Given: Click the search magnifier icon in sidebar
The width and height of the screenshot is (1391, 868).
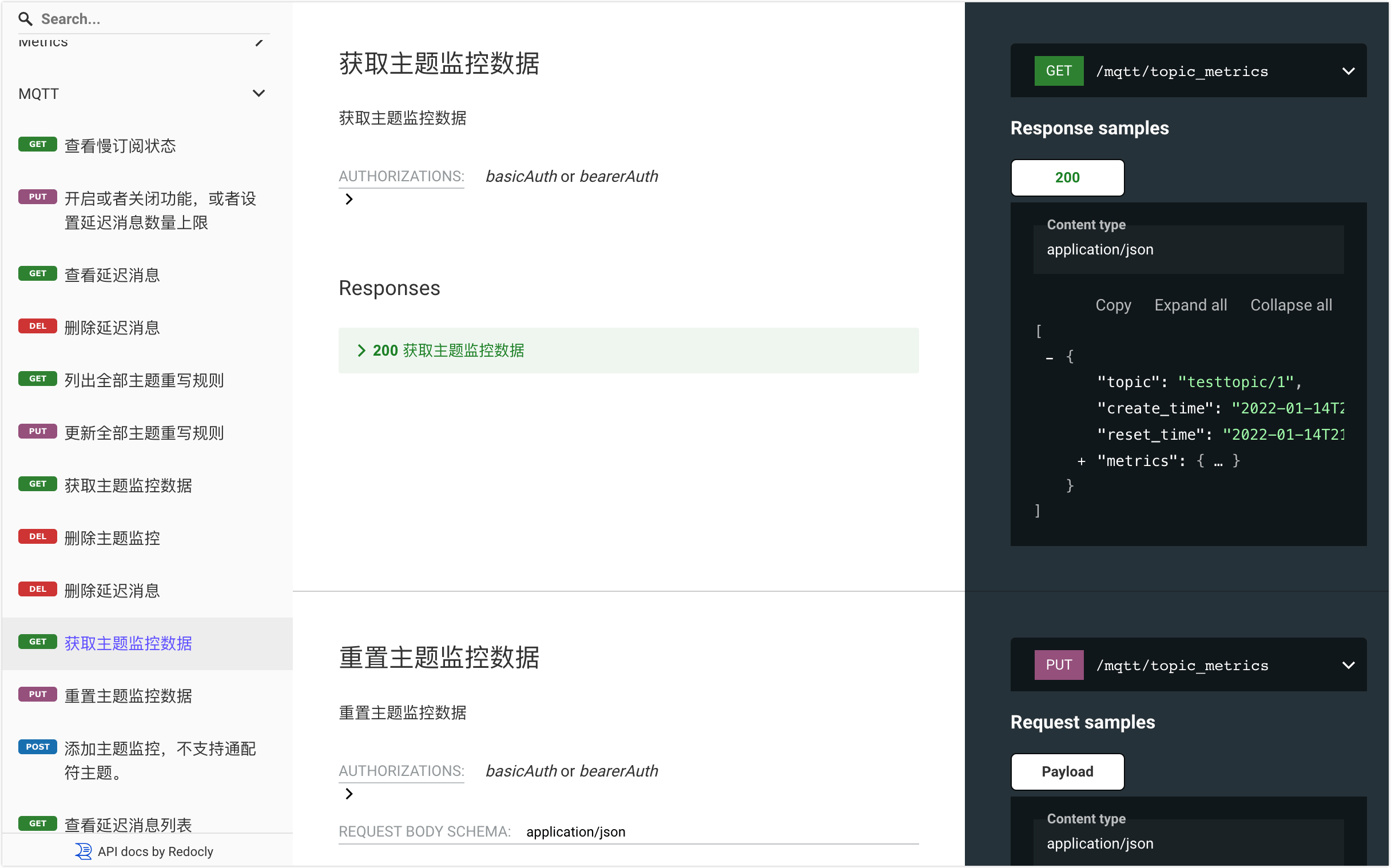Looking at the screenshot, I should pyautogui.click(x=25, y=19).
